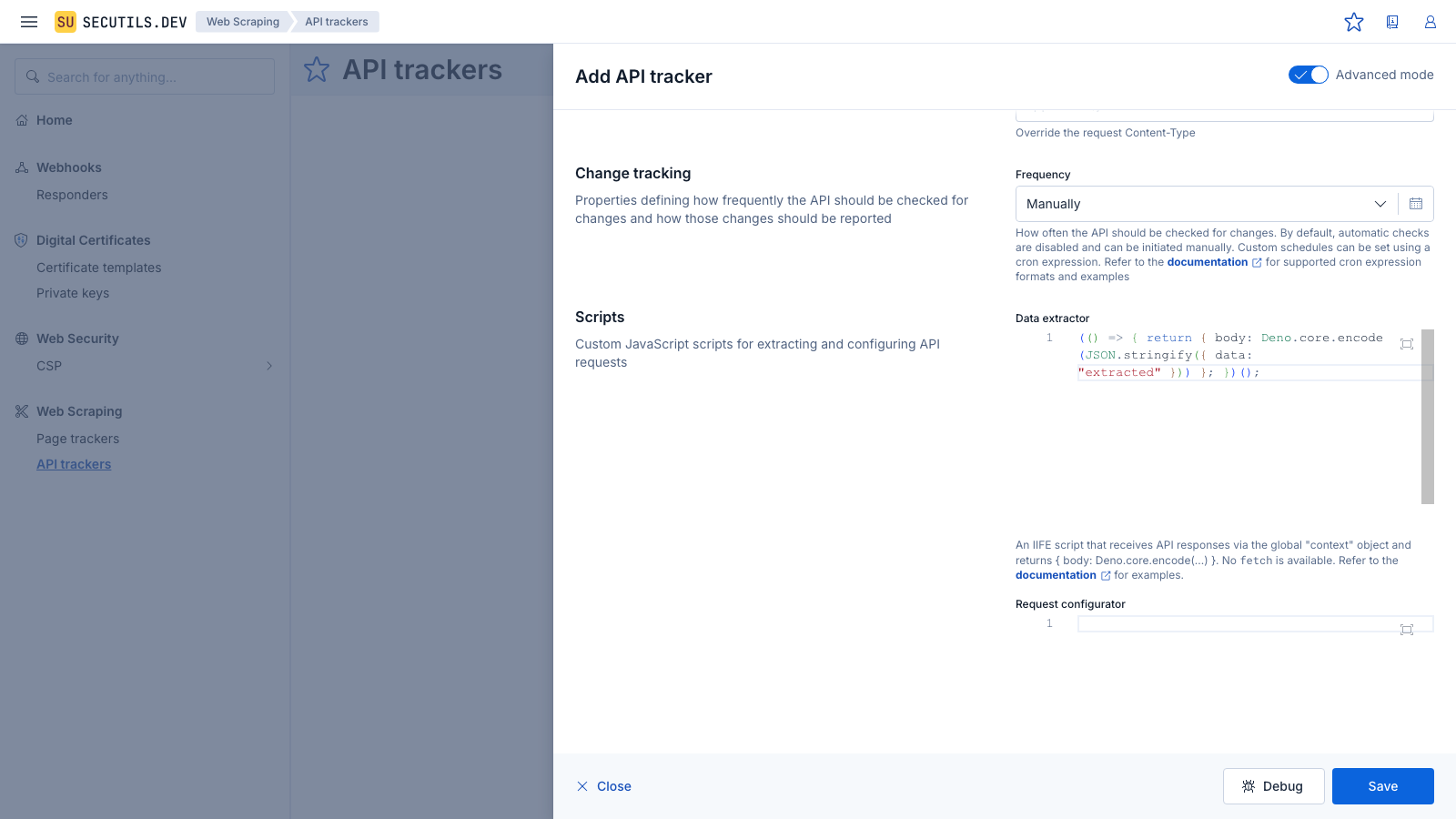
Task: Select the Web Scraping breadcrumb
Action: click(x=242, y=22)
